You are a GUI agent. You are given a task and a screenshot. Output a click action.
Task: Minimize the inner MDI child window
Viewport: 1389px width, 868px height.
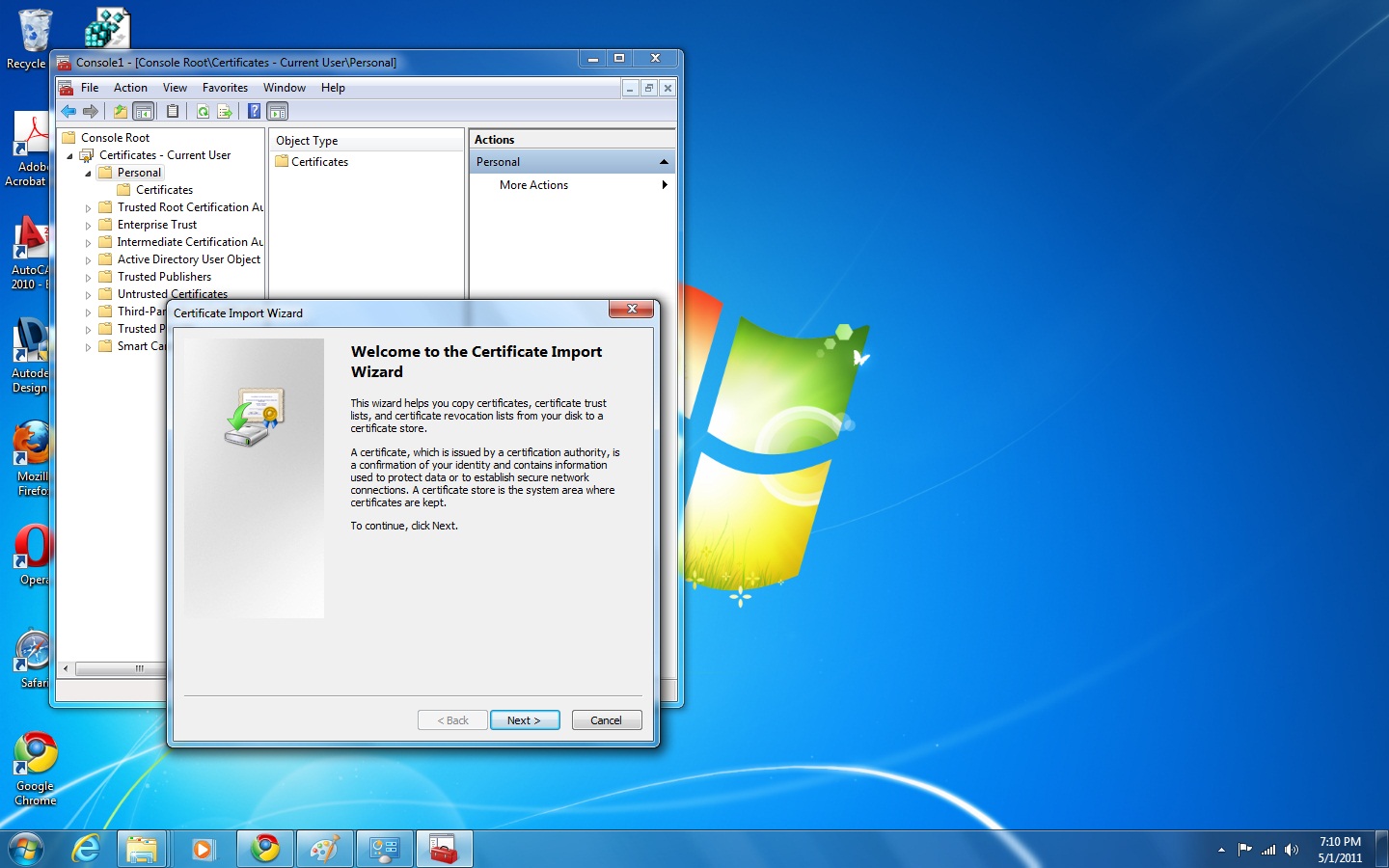point(630,88)
